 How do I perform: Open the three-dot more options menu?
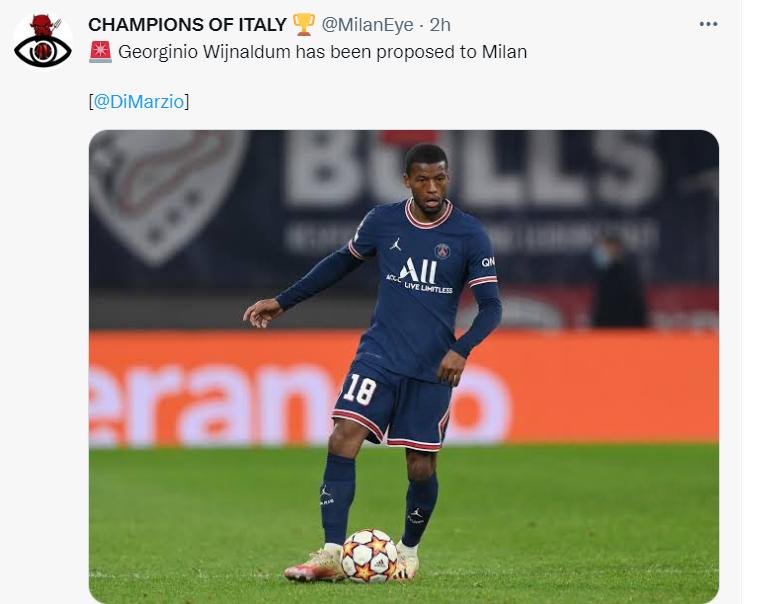pos(708,24)
